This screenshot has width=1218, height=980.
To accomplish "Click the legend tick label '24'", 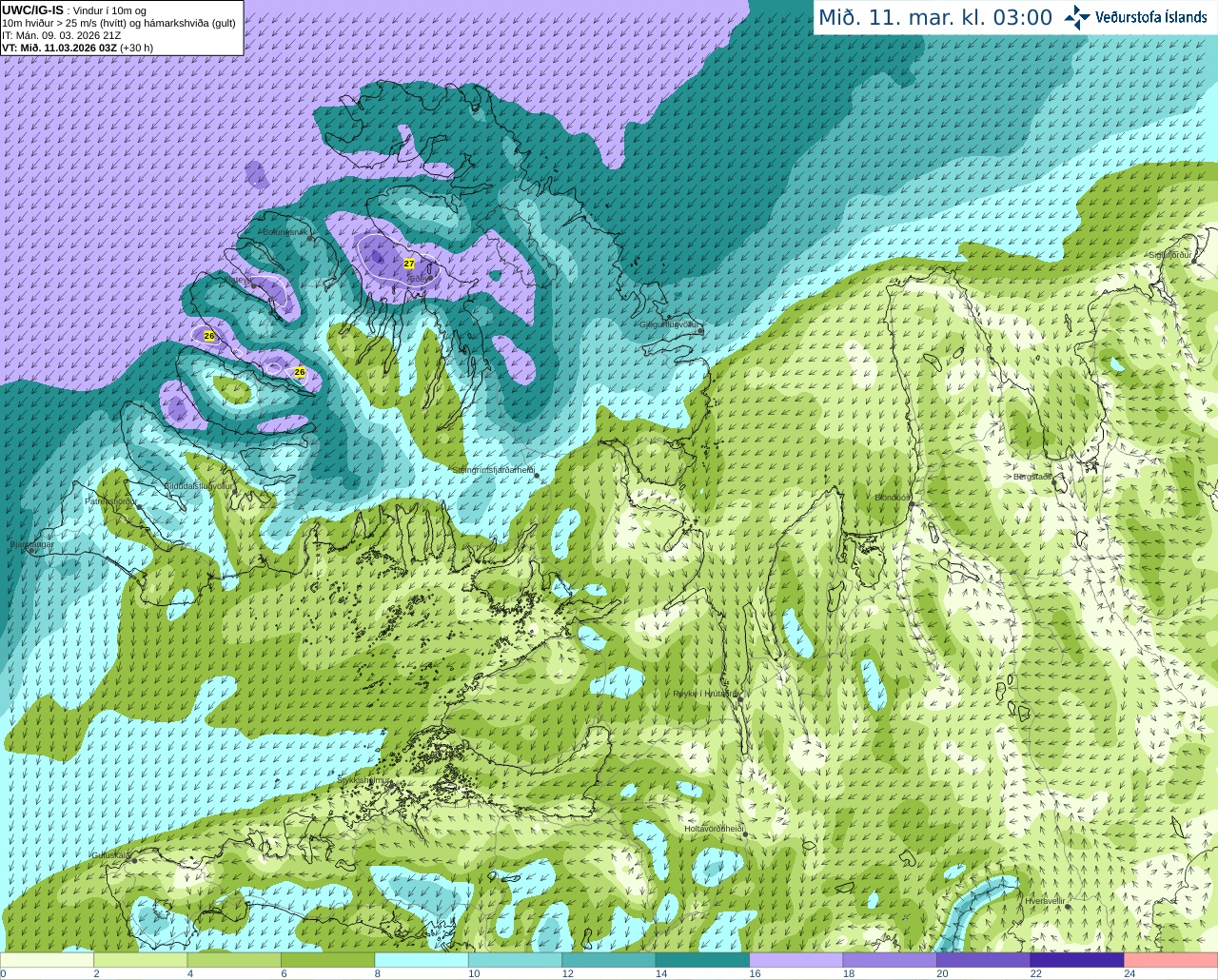I will point(1130,973).
